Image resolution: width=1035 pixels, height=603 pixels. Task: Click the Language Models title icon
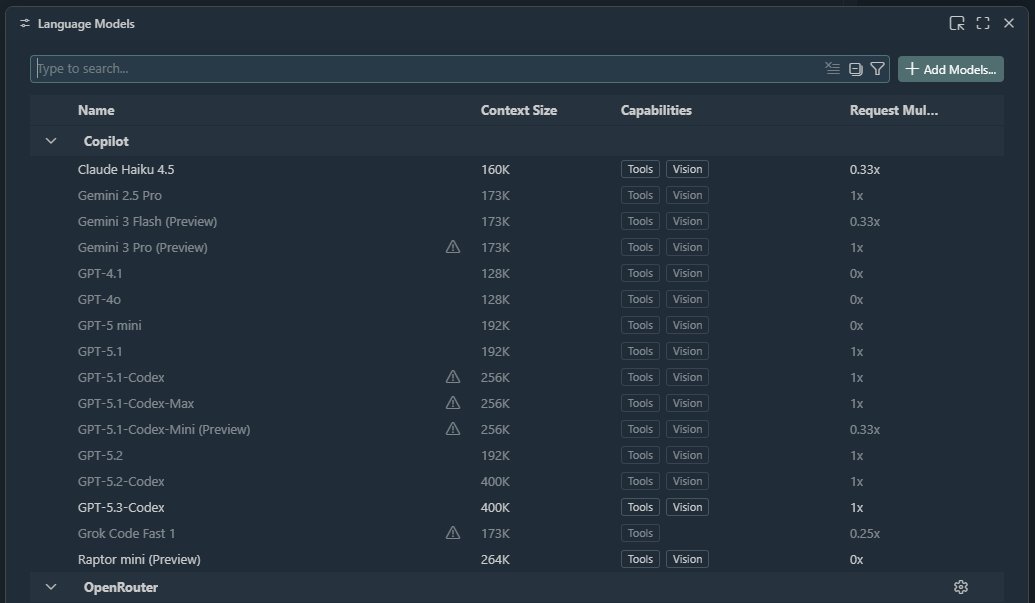click(x=24, y=23)
